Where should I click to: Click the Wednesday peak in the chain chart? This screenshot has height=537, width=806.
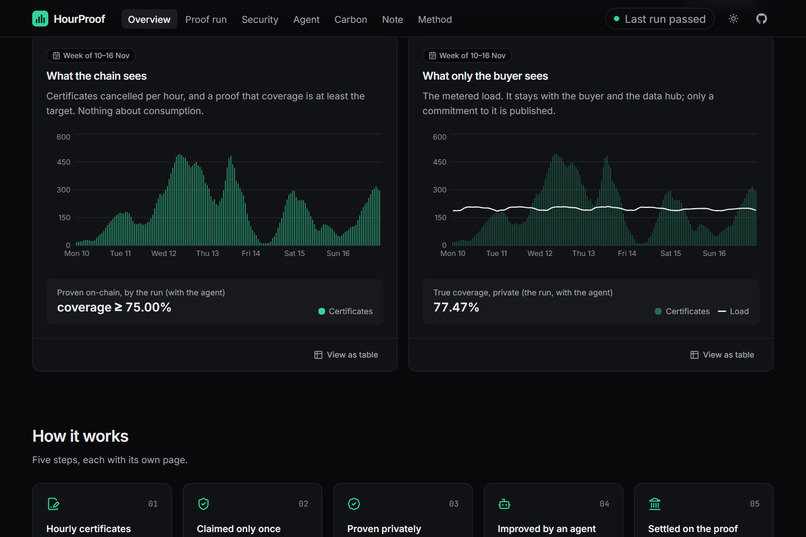179,200
